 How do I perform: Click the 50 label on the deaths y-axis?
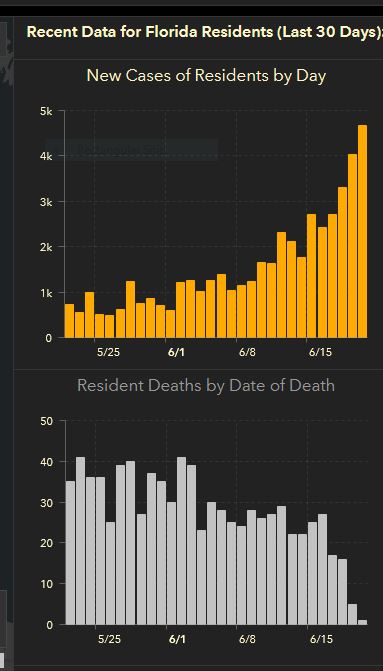pos(47,421)
